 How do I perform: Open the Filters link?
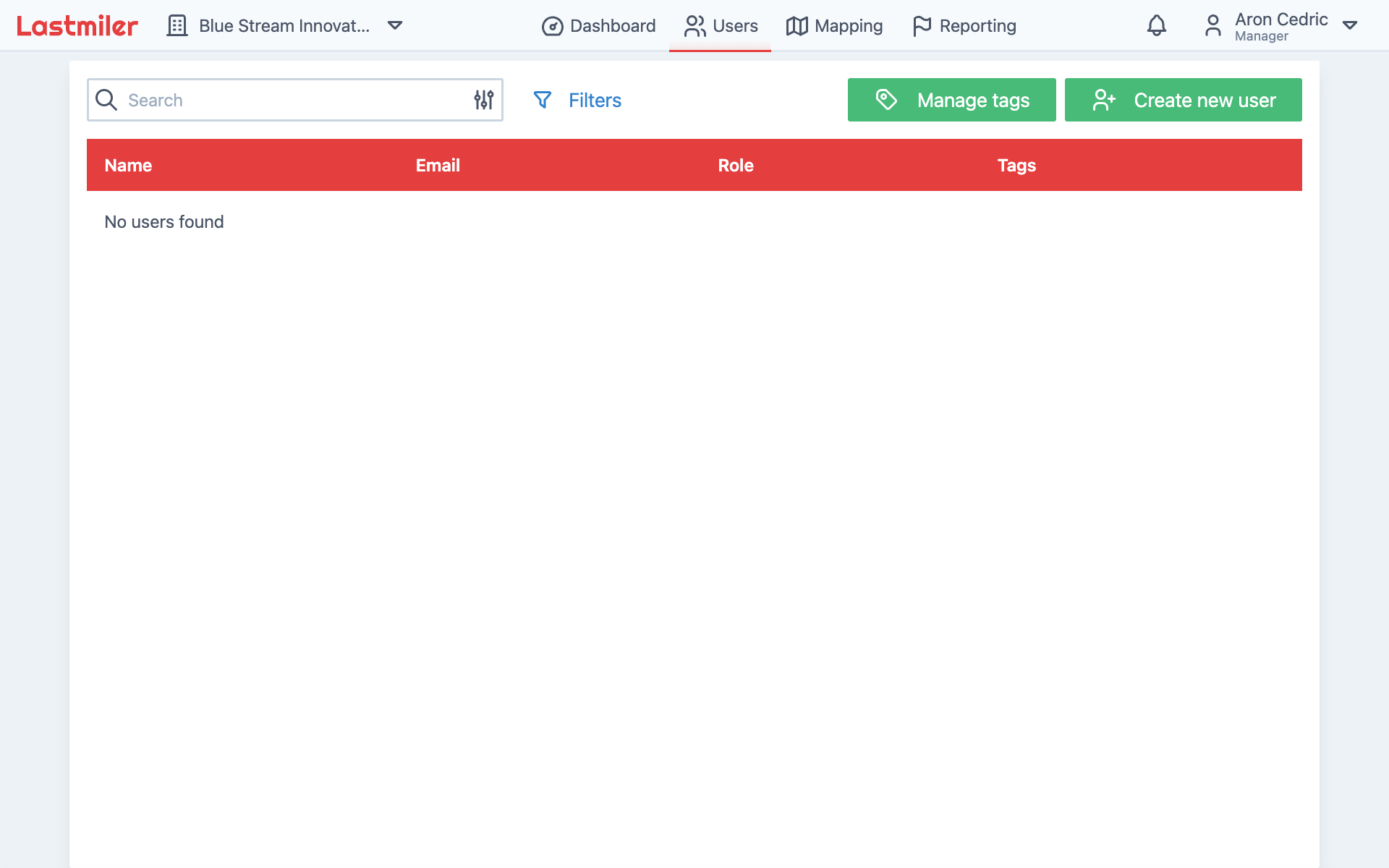coord(595,101)
